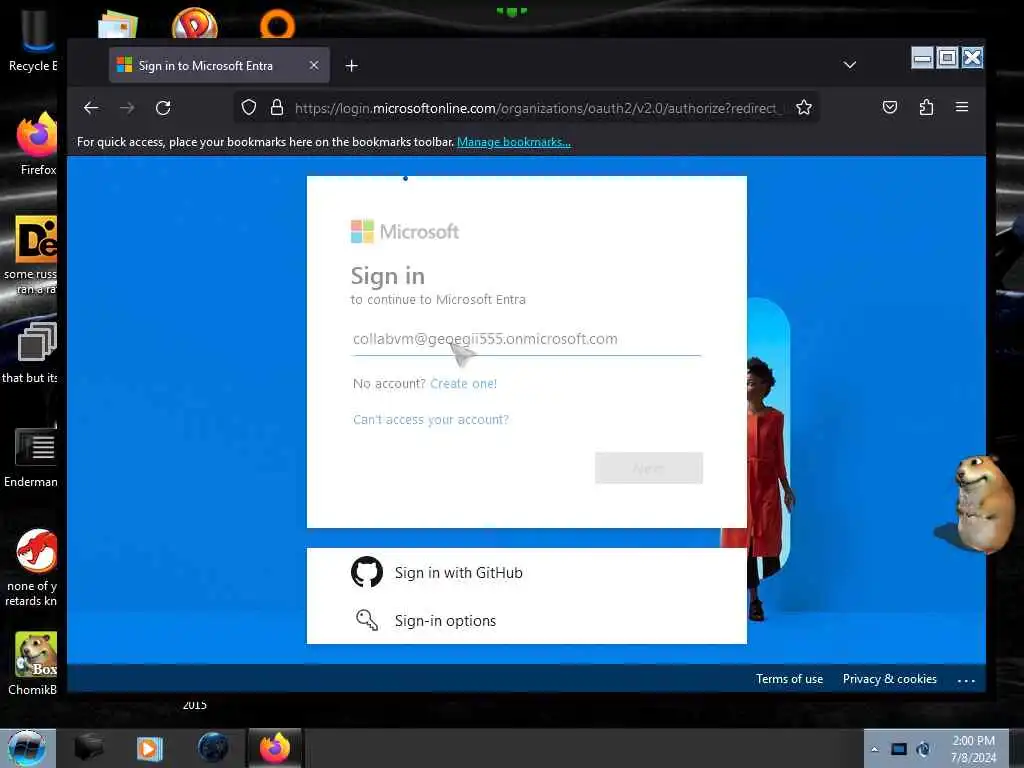
Task: Go back using the browser back arrow
Action: 91,108
